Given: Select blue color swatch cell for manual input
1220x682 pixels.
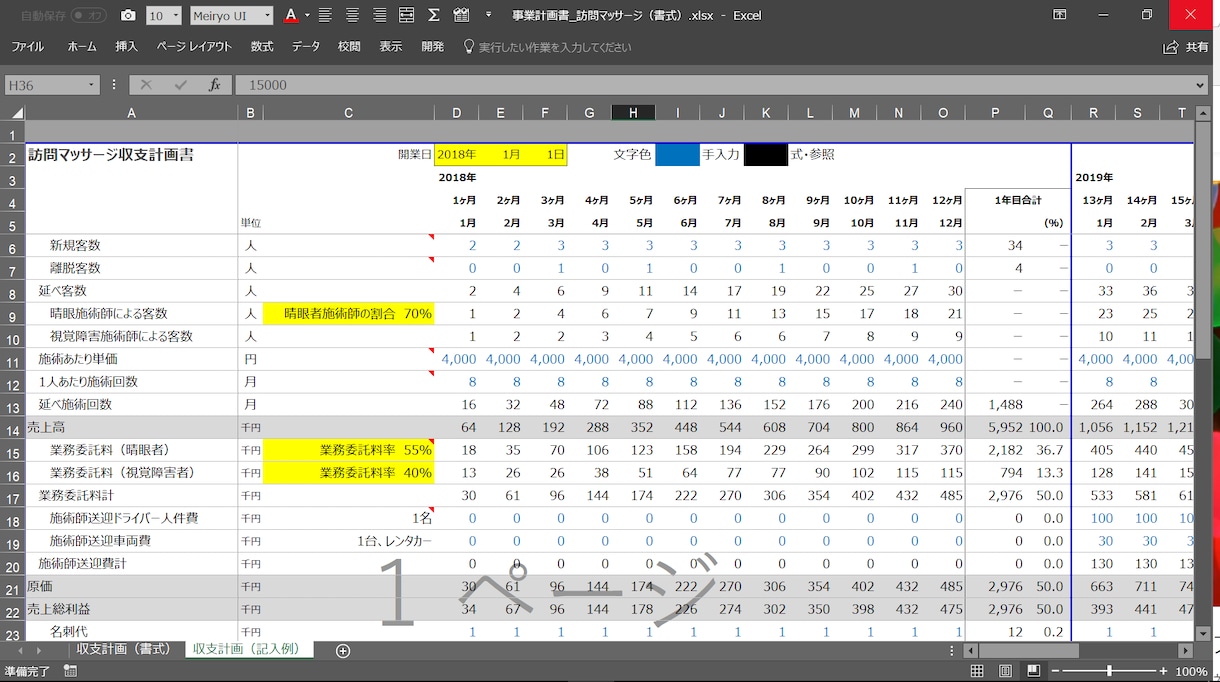Looking at the screenshot, I should [x=678, y=155].
